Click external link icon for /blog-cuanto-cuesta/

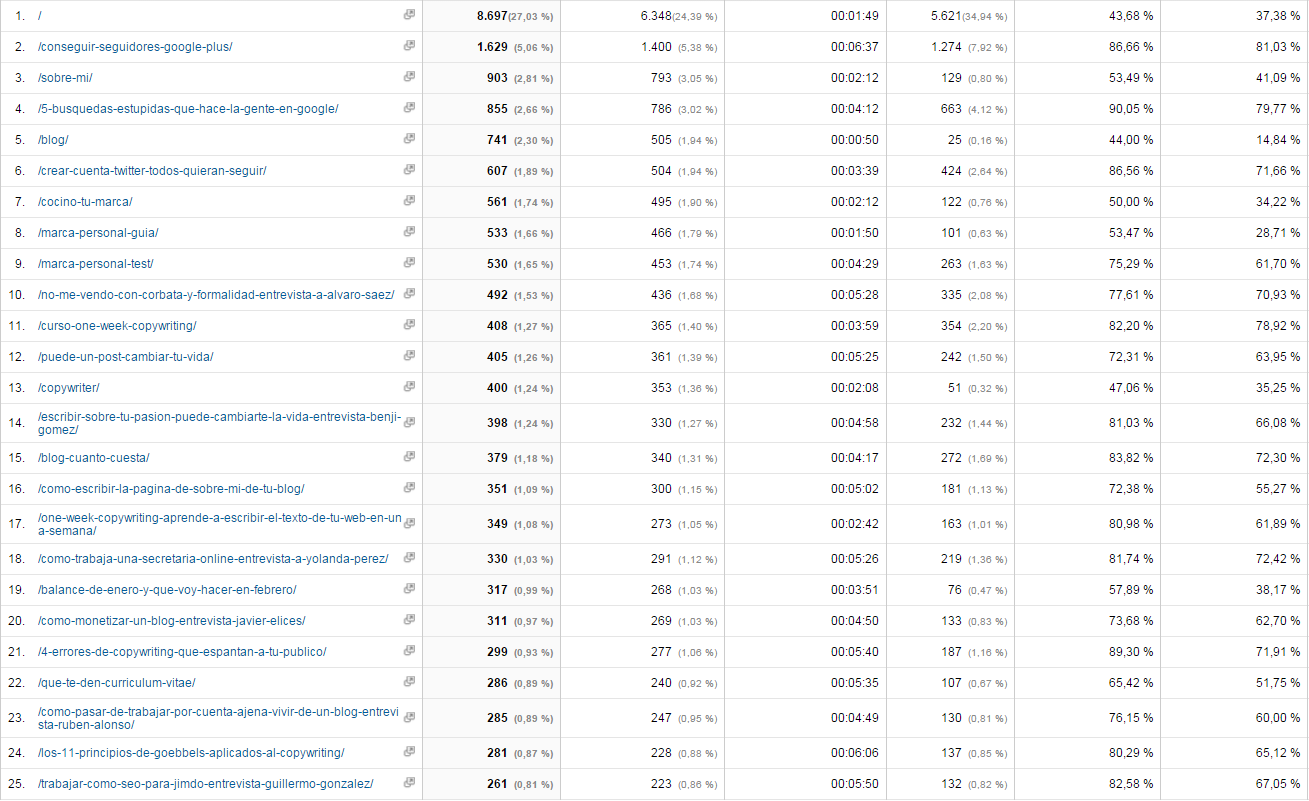[x=409, y=457]
